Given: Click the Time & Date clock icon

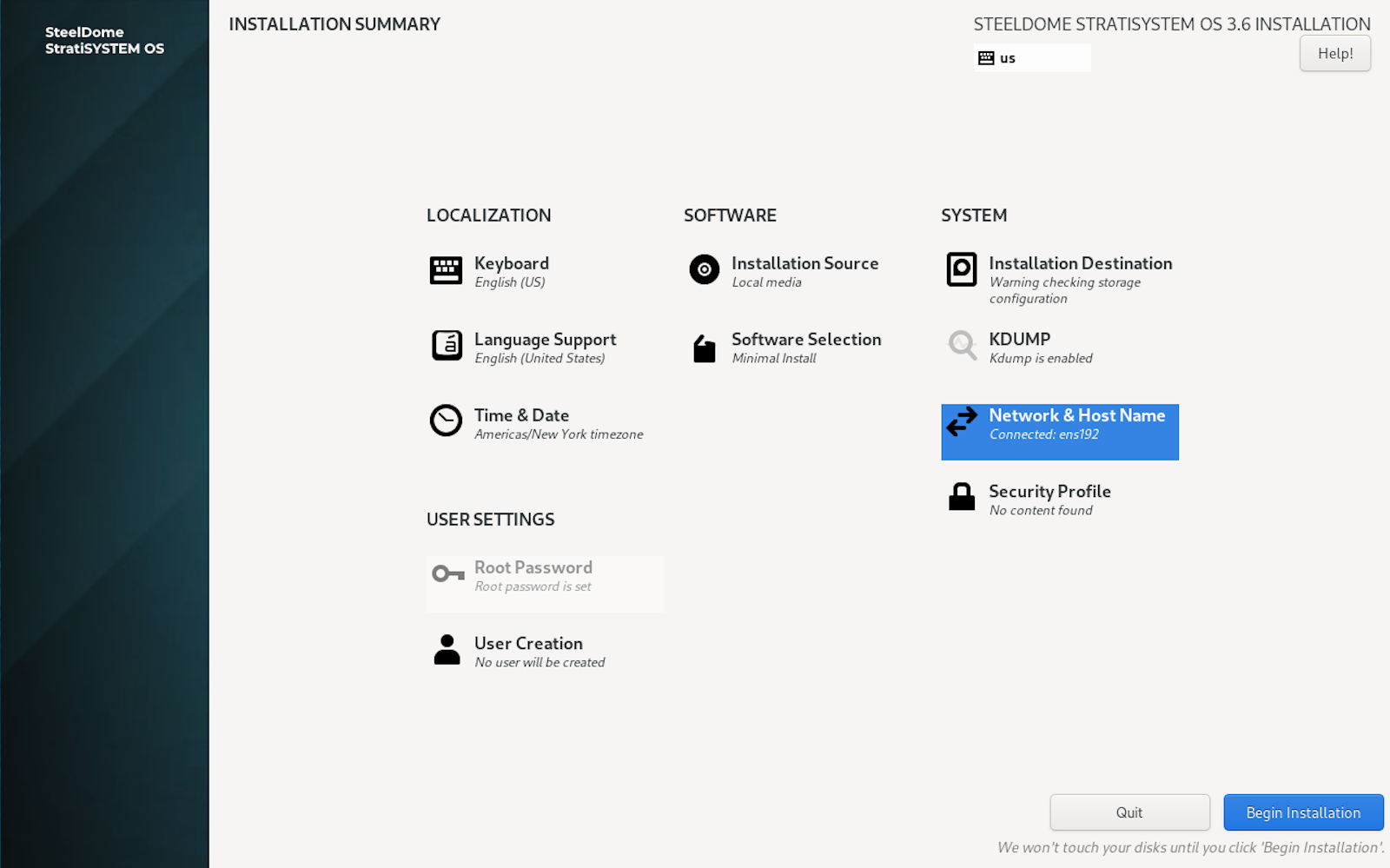Looking at the screenshot, I should pos(446,421).
